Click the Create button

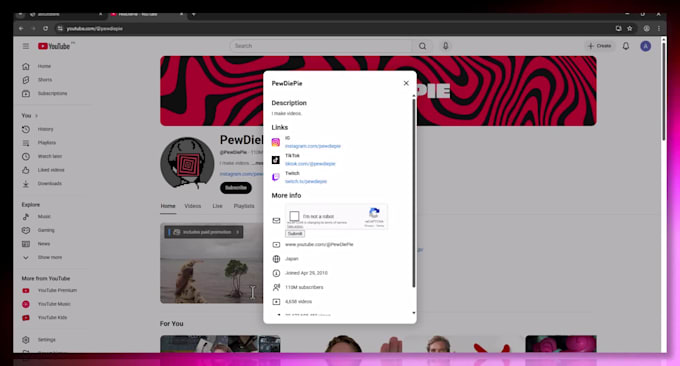click(x=599, y=46)
